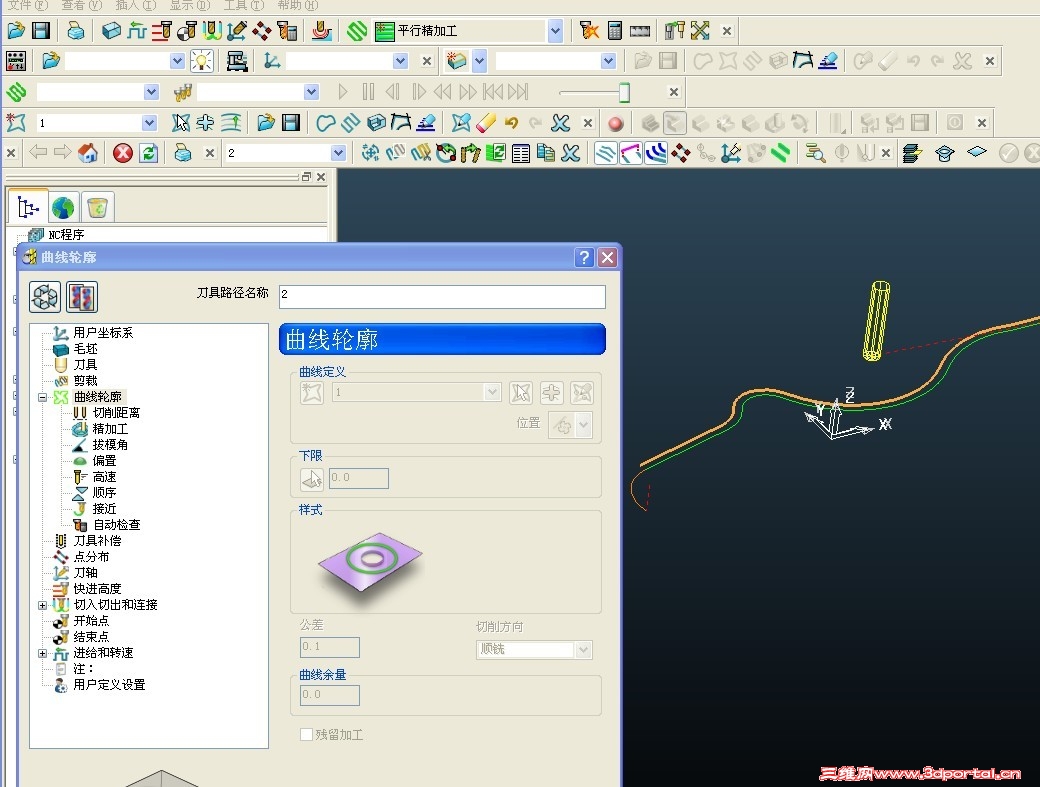Viewport: 1040px width, 787px height.
Task: Click the red stop icon in browser toolbar
Action: 123,153
